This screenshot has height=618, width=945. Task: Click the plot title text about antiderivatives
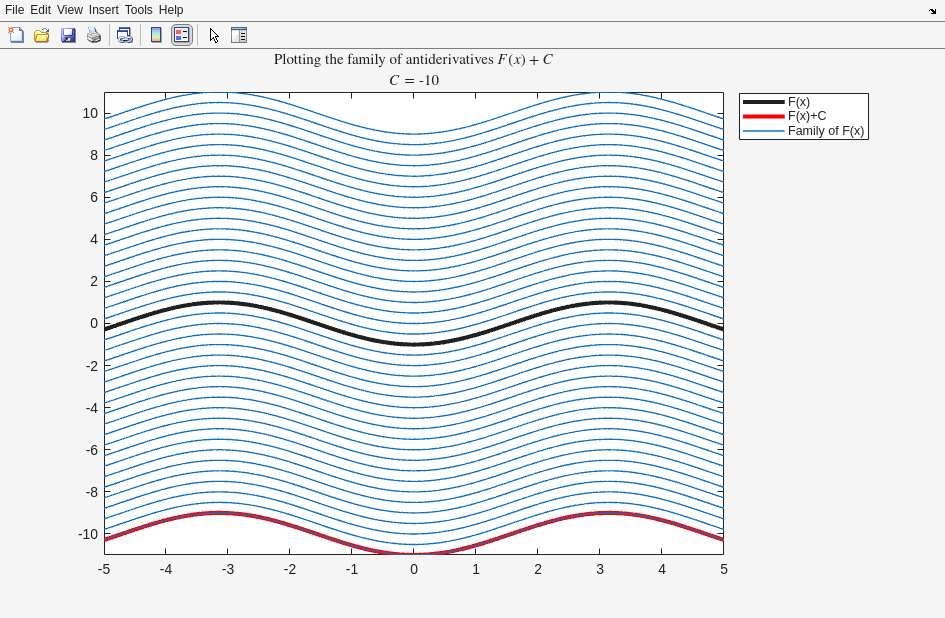pos(413,60)
